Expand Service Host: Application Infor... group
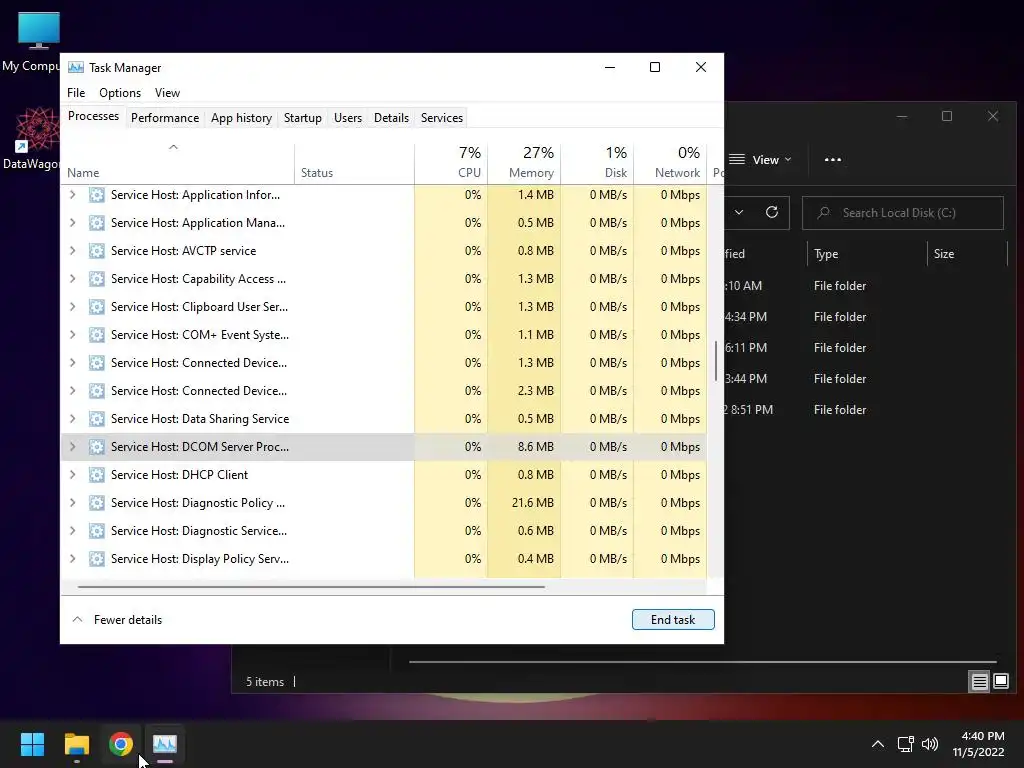Image resolution: width=1024 pixels, height=768 pixels. [x=72, y=195]
